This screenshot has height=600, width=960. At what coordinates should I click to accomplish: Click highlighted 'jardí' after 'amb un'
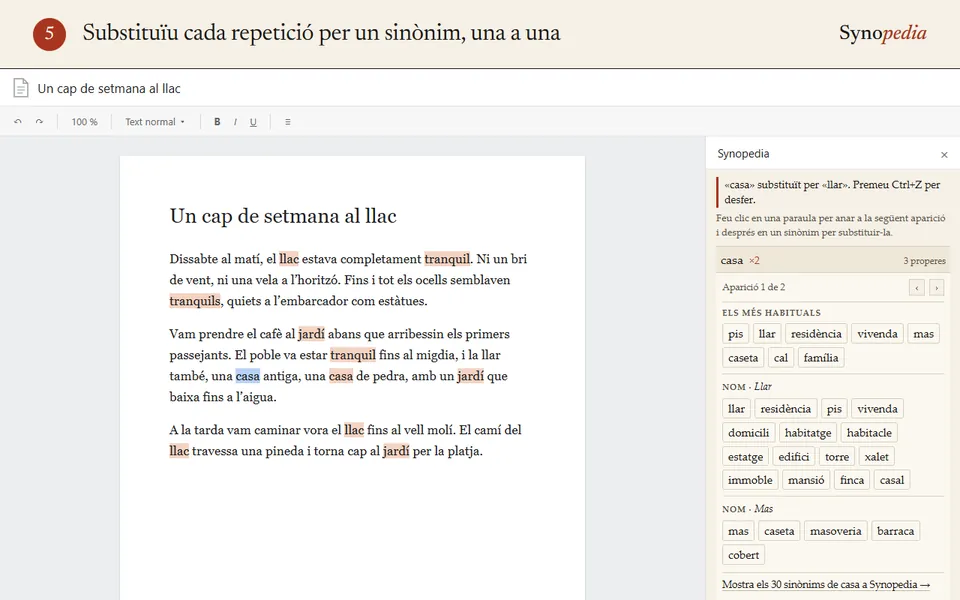(x=470, y=376)
